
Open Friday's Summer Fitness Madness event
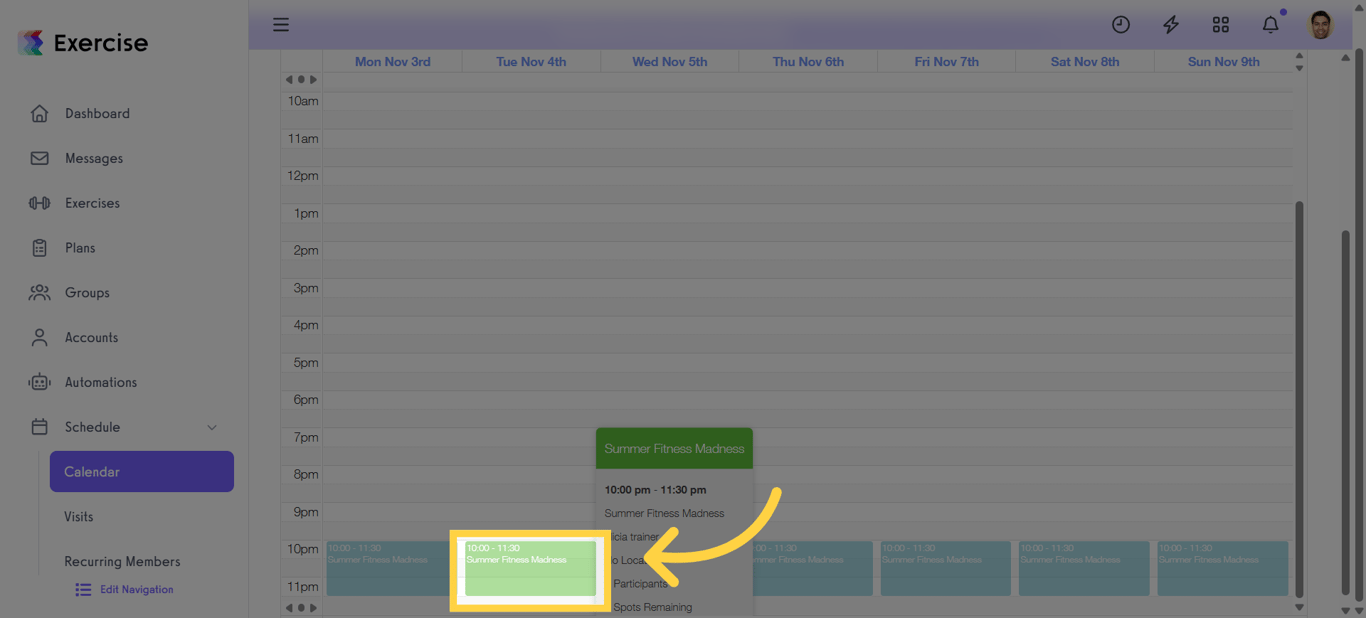945,568
